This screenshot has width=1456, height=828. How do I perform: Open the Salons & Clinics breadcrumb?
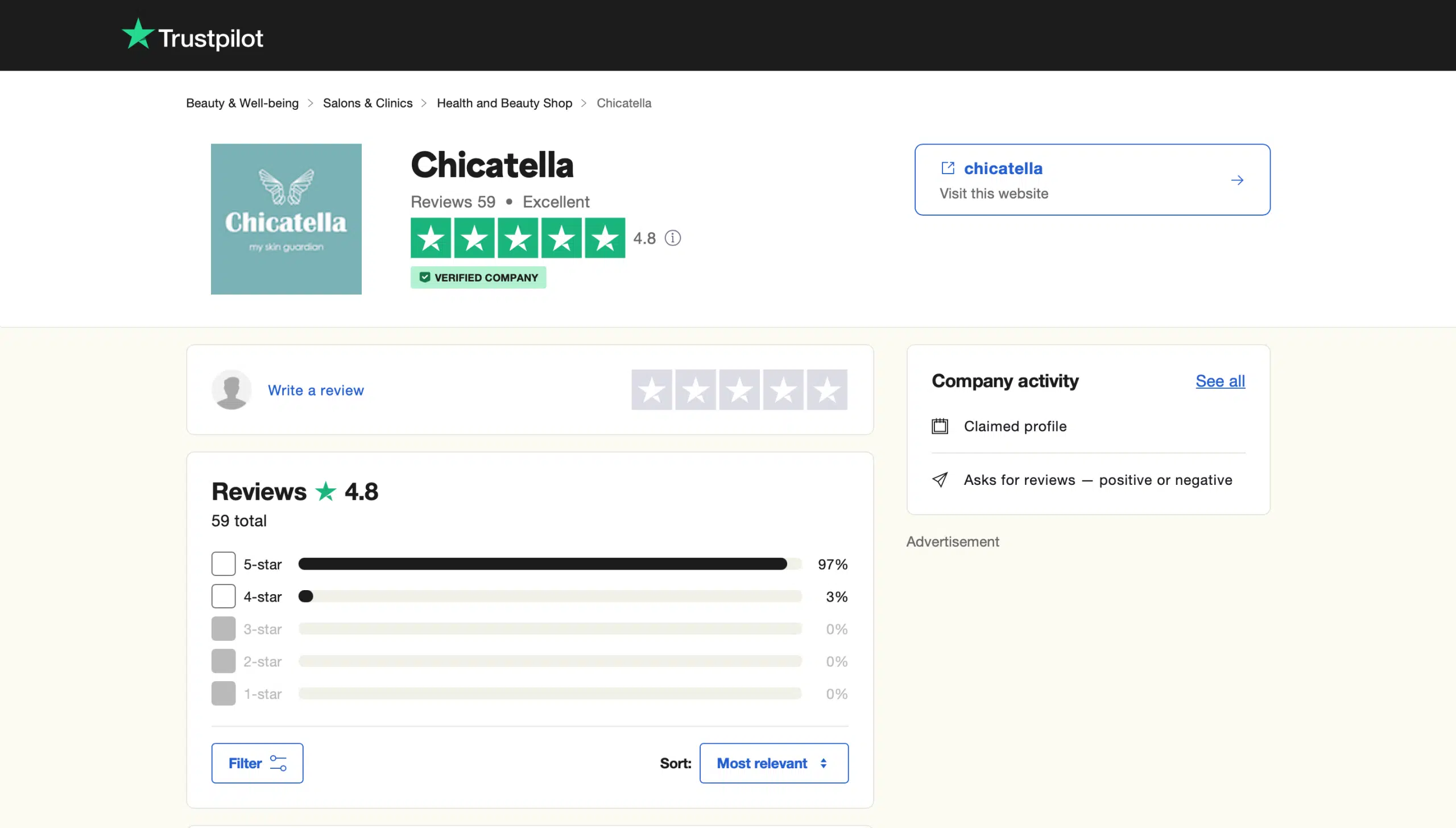click(367, 103)
